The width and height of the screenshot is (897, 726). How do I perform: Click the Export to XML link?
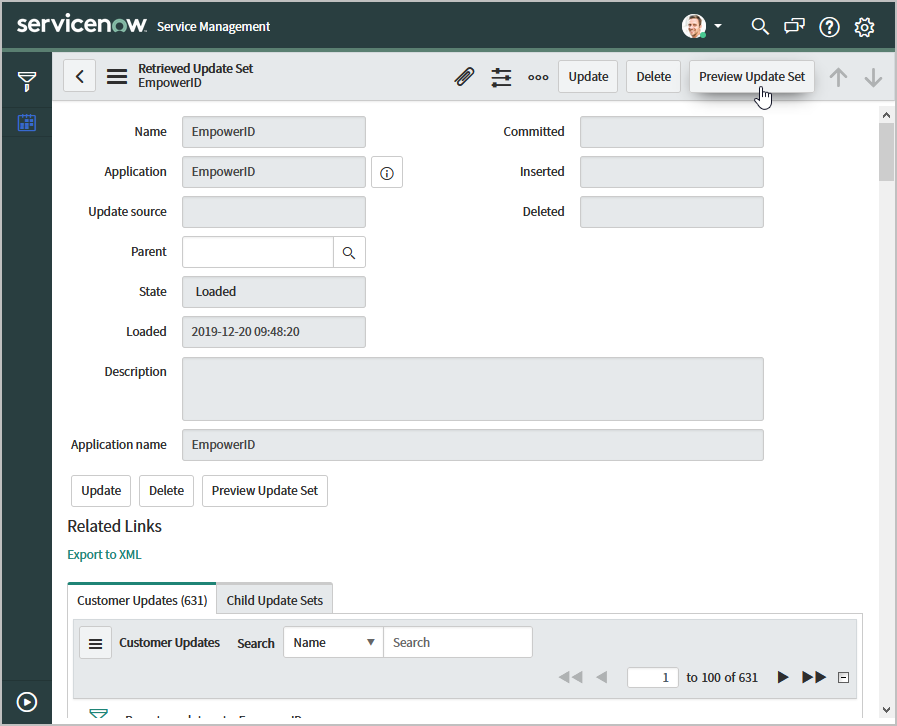tap(105, 555)
